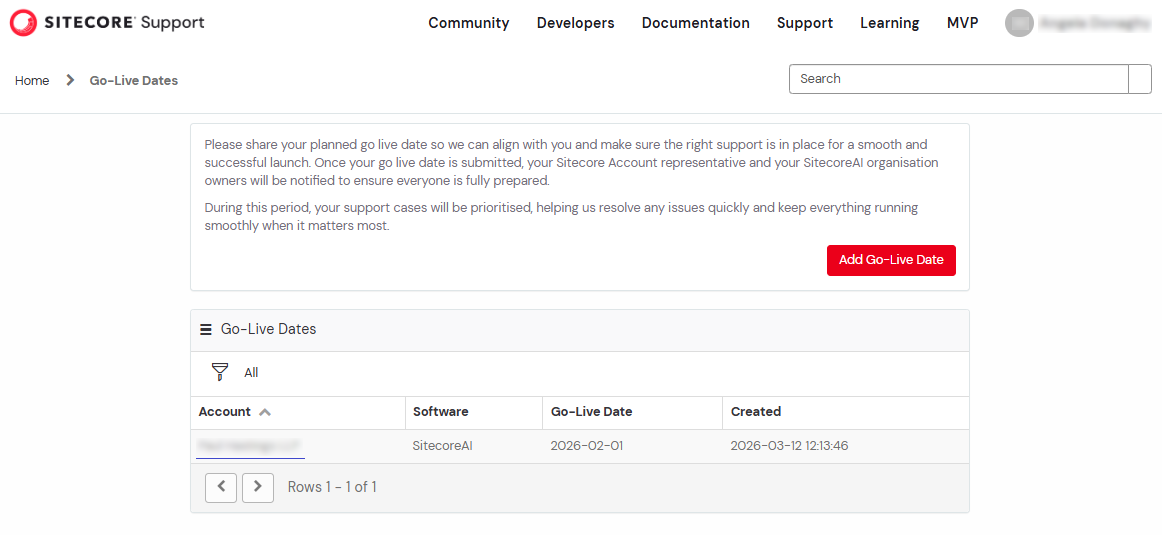Viewport: 1162px width, 535px height.
Task: Open the user avatar profile icon
Action: pos(1019,23)
